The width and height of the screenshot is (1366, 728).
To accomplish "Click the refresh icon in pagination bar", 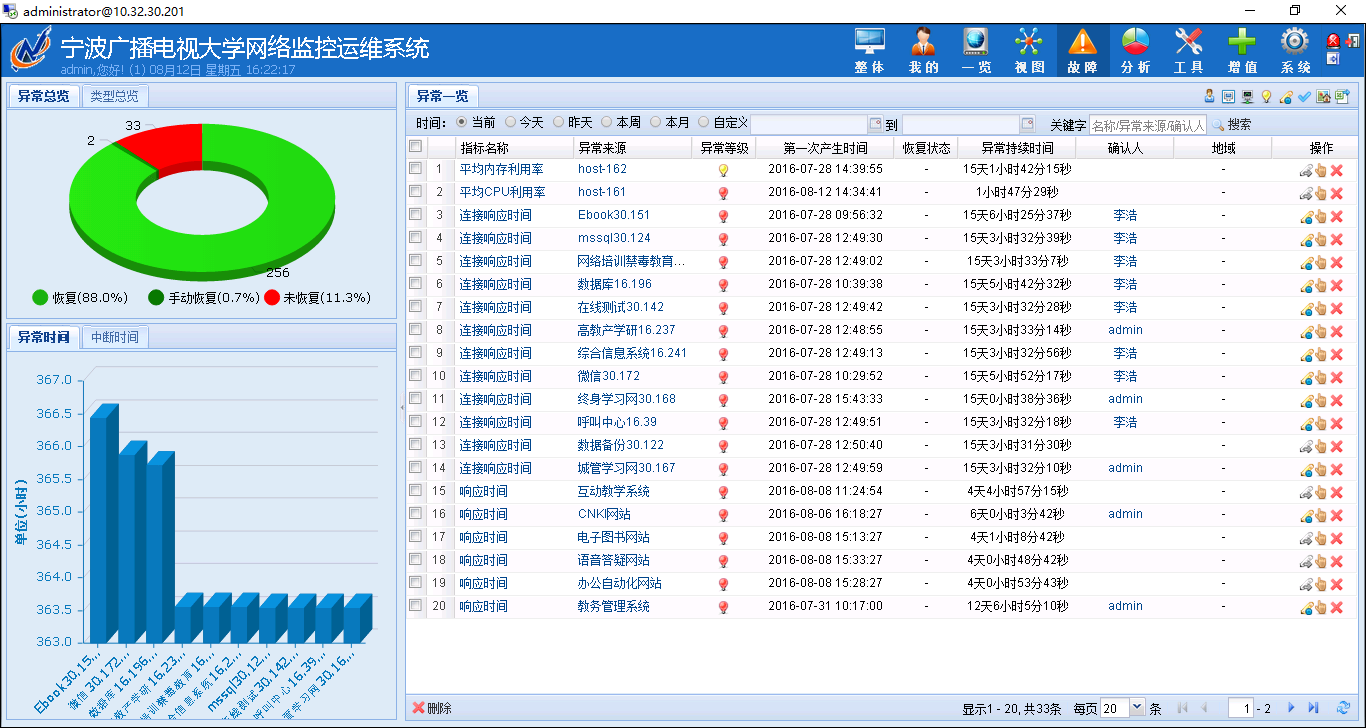I will [1343, 708].
